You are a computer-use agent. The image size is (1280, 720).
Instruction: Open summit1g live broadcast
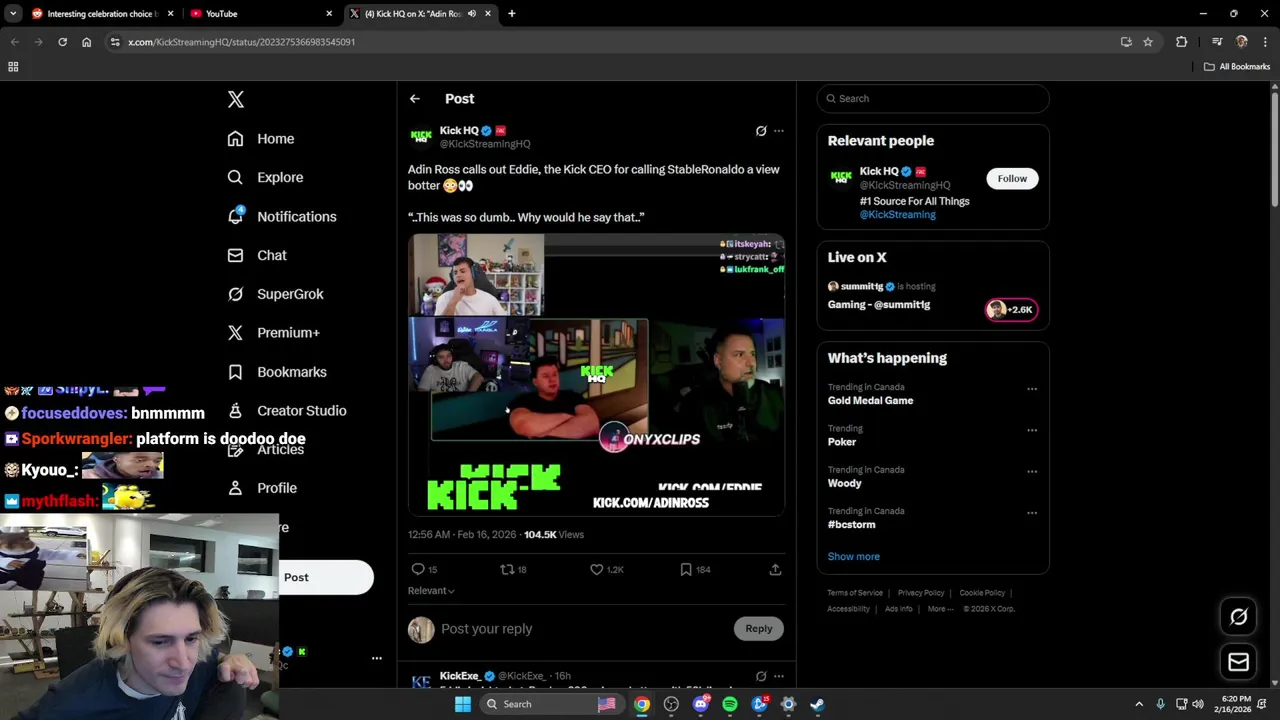tap(879, 305)
